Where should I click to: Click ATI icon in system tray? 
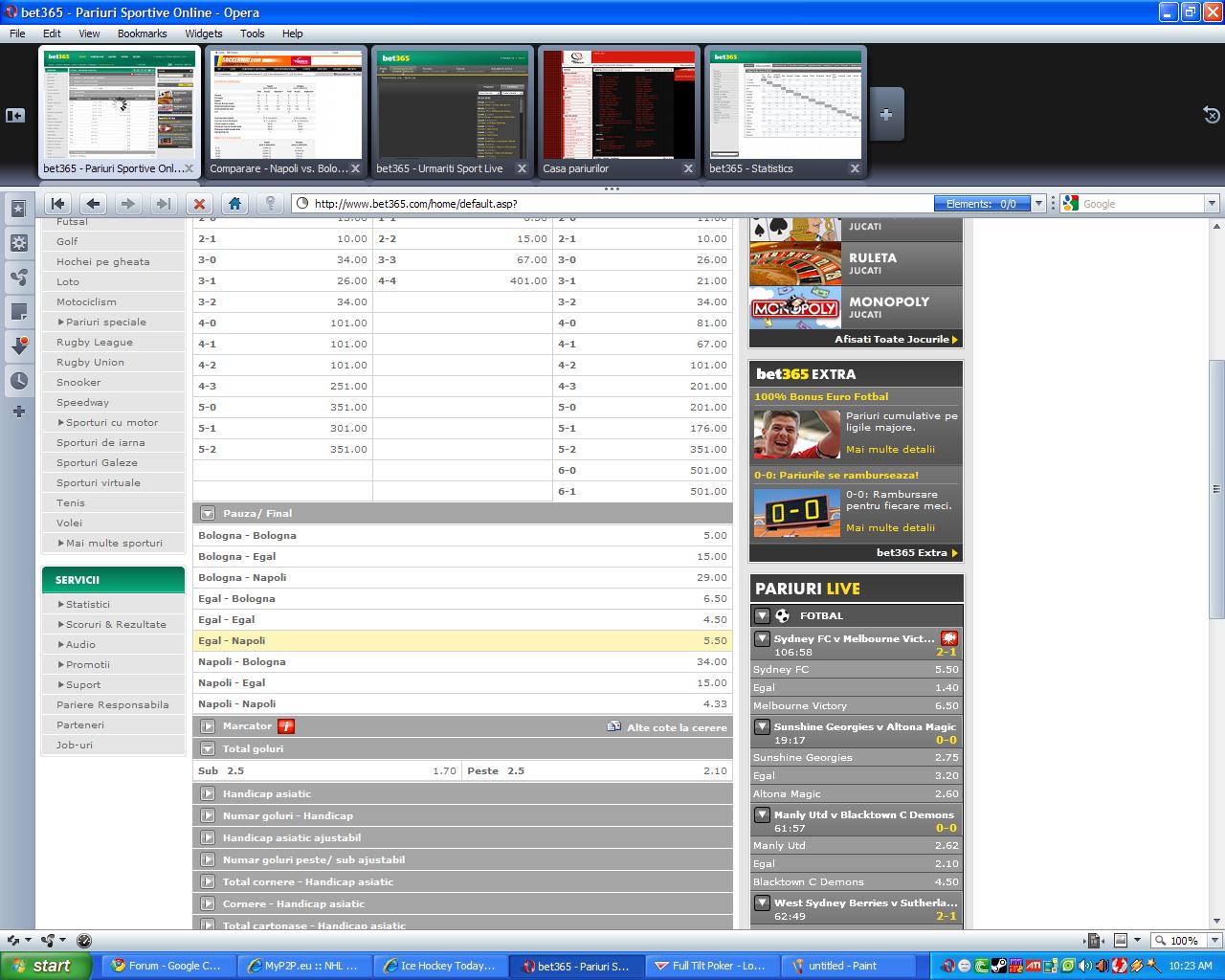point(1034,966)
